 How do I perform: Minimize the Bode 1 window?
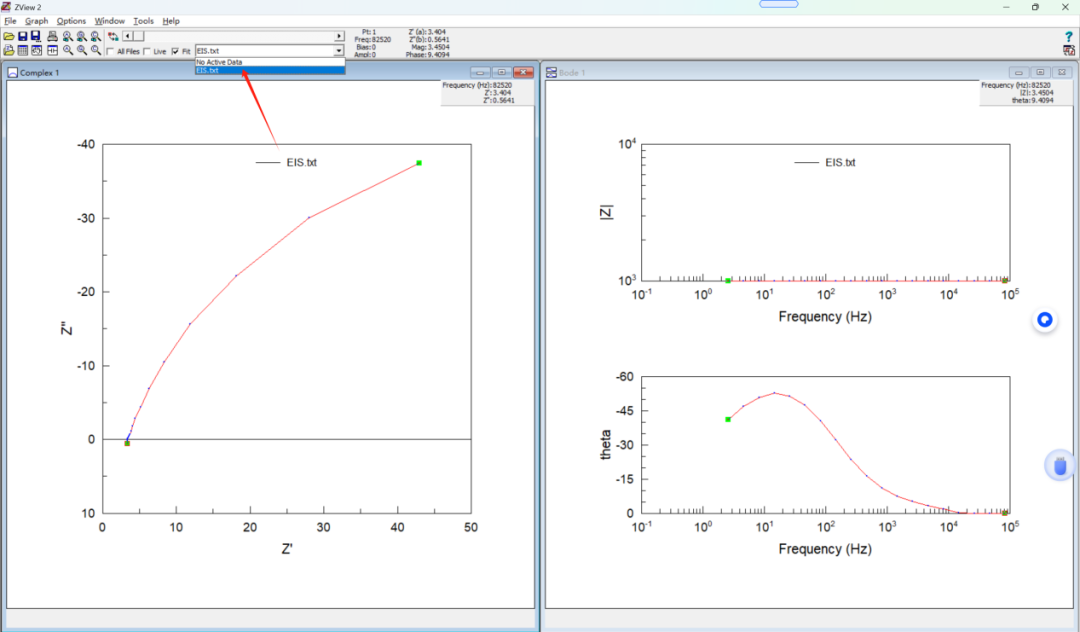[x=1019, y=72]
